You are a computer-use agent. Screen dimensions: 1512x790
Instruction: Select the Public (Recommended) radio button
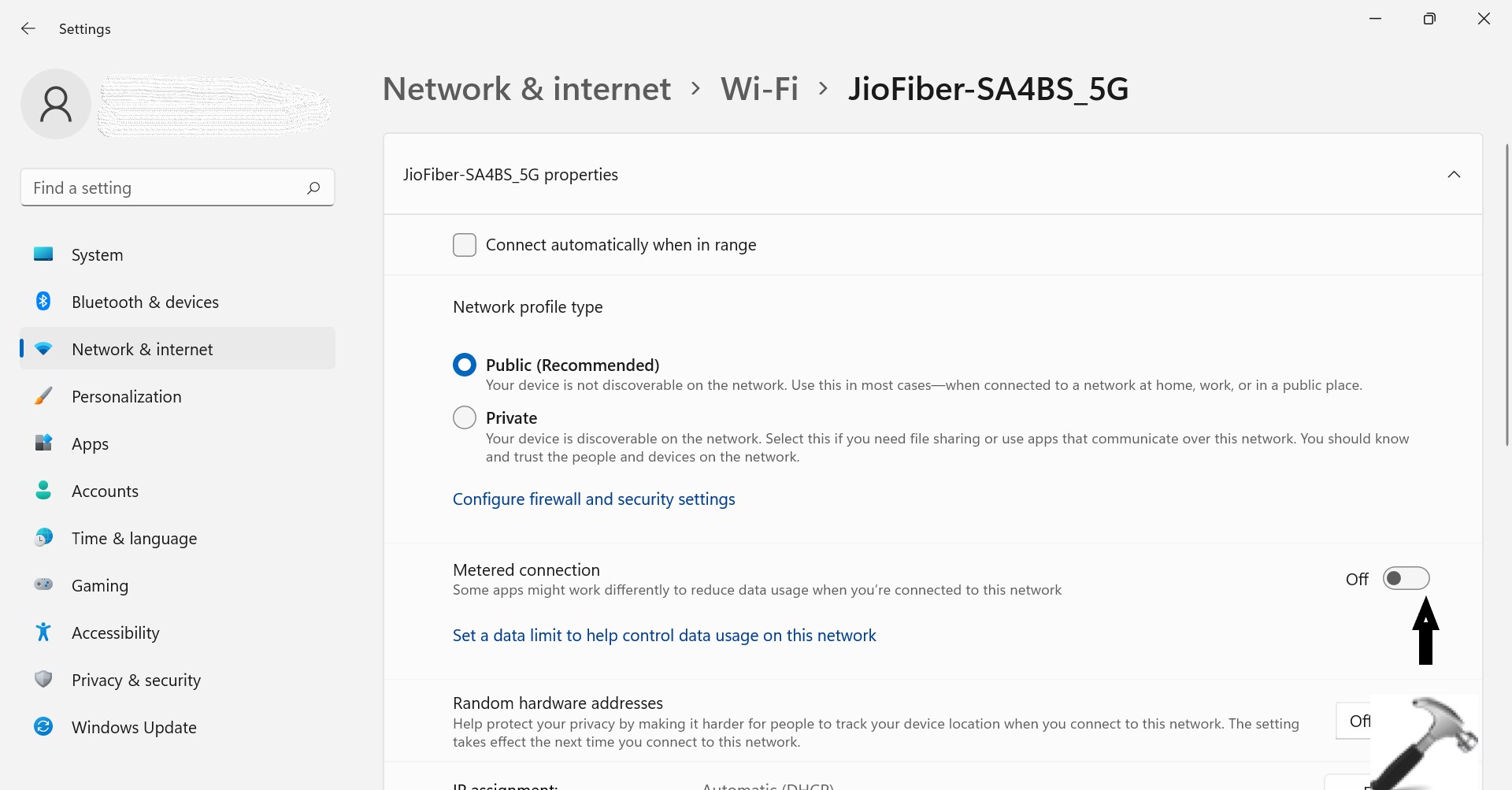(465, 365)
